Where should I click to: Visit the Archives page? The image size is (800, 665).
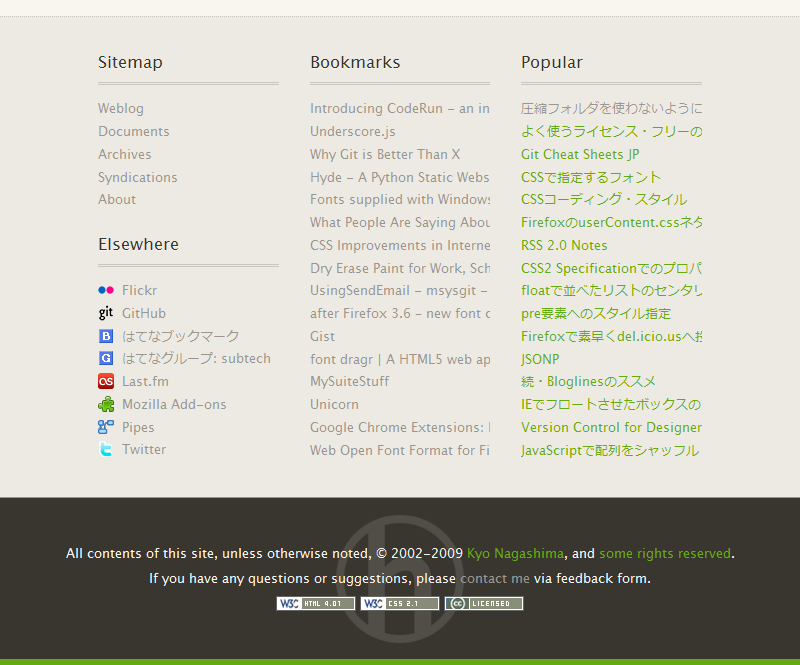[x=125, y=154]
